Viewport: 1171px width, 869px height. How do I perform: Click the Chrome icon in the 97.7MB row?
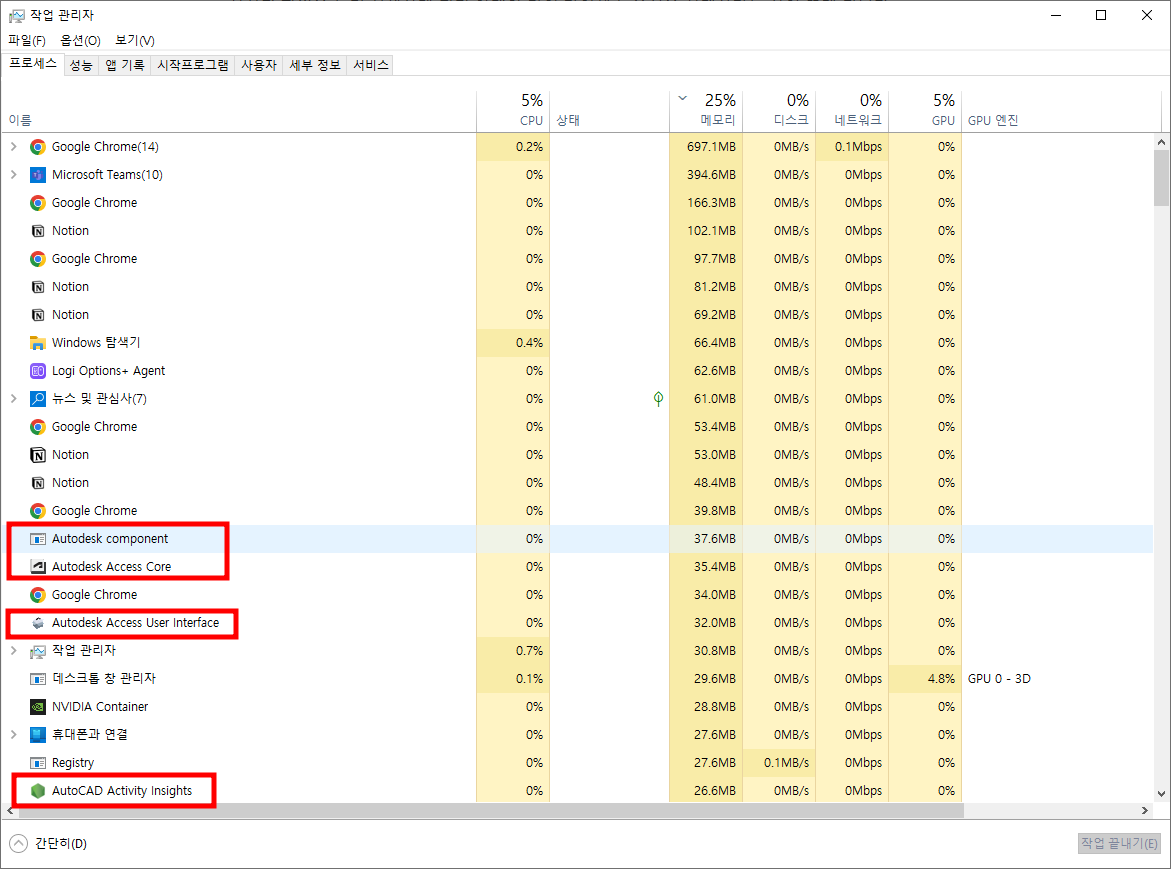coord(37,259)
